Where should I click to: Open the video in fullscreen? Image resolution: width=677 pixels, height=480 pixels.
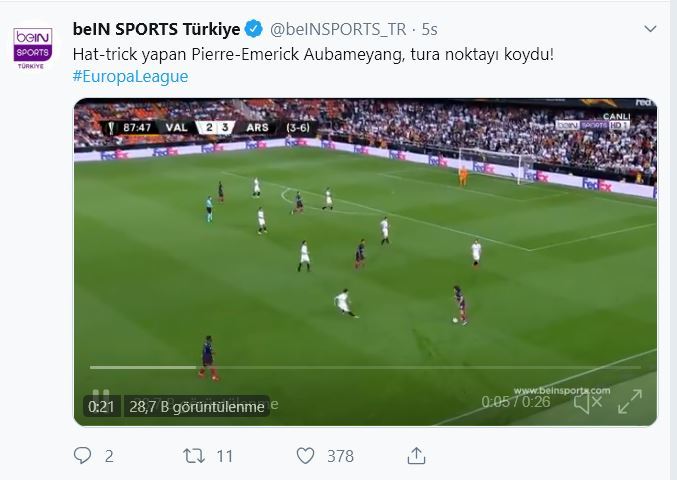630,401
